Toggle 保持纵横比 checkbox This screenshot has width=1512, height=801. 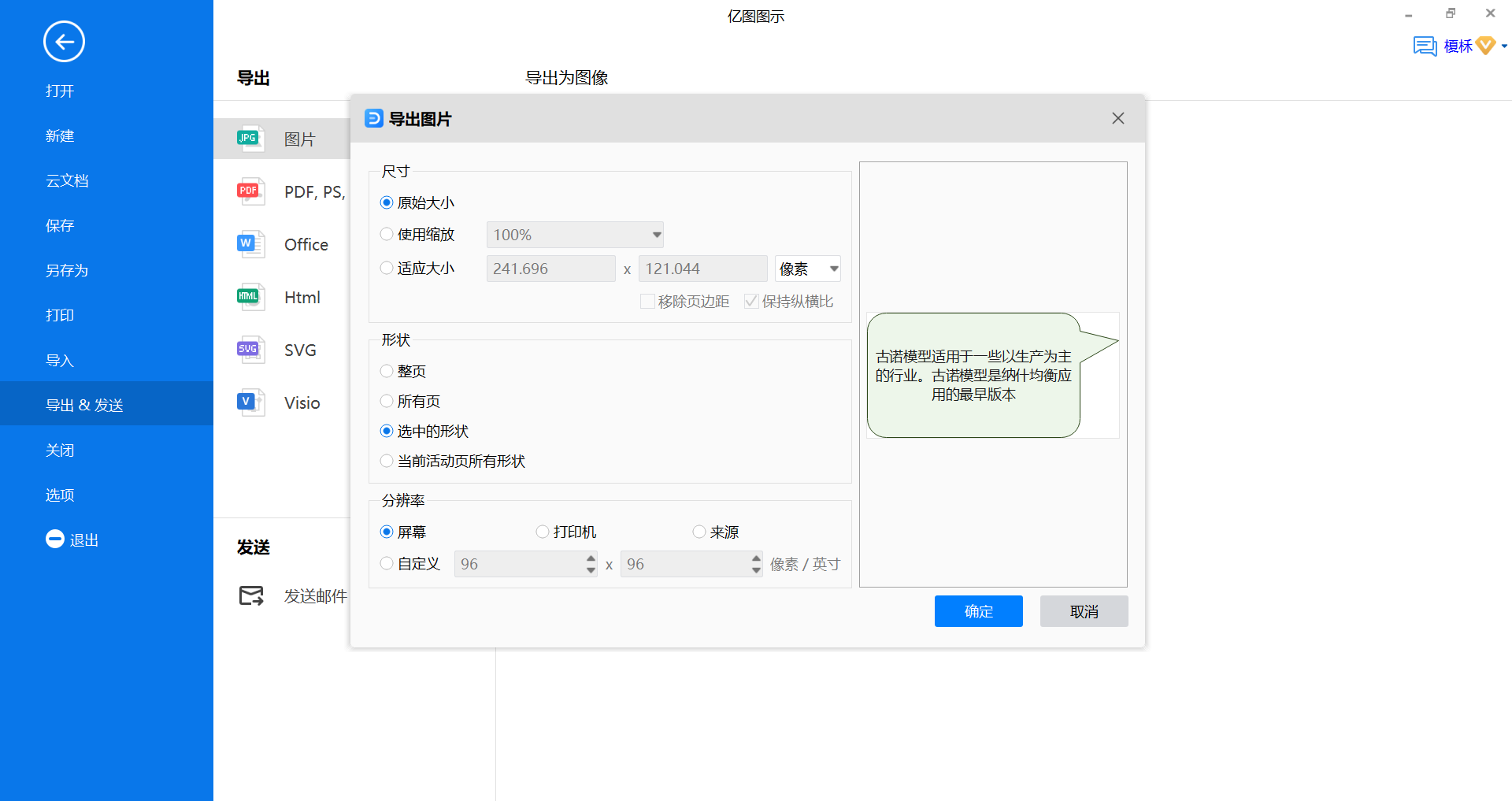pyautogui.click(x=751, y=301)
